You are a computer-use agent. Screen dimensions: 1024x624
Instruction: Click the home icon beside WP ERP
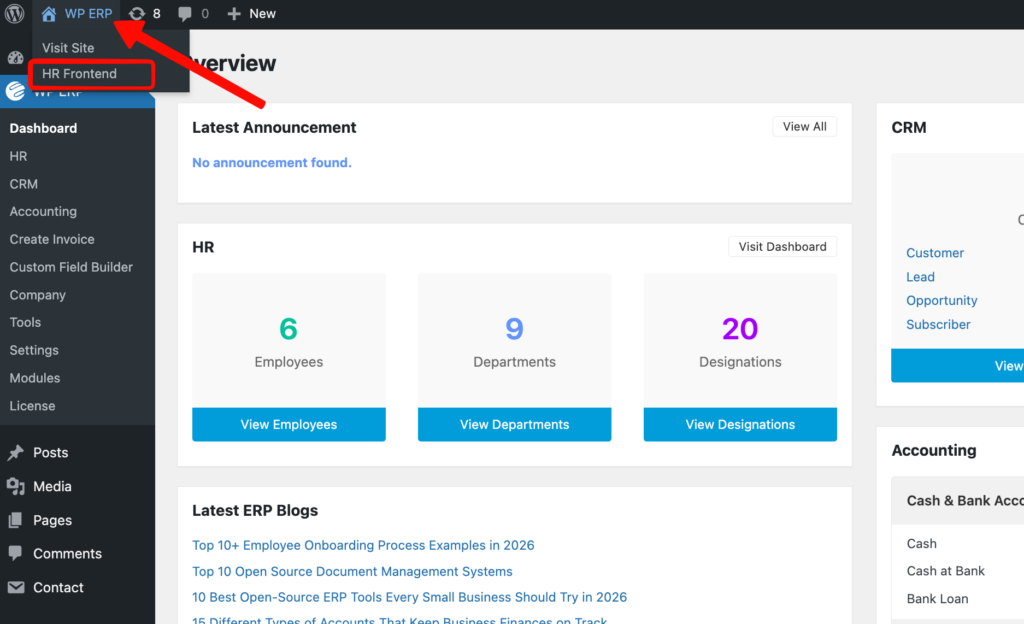point(49,14)
